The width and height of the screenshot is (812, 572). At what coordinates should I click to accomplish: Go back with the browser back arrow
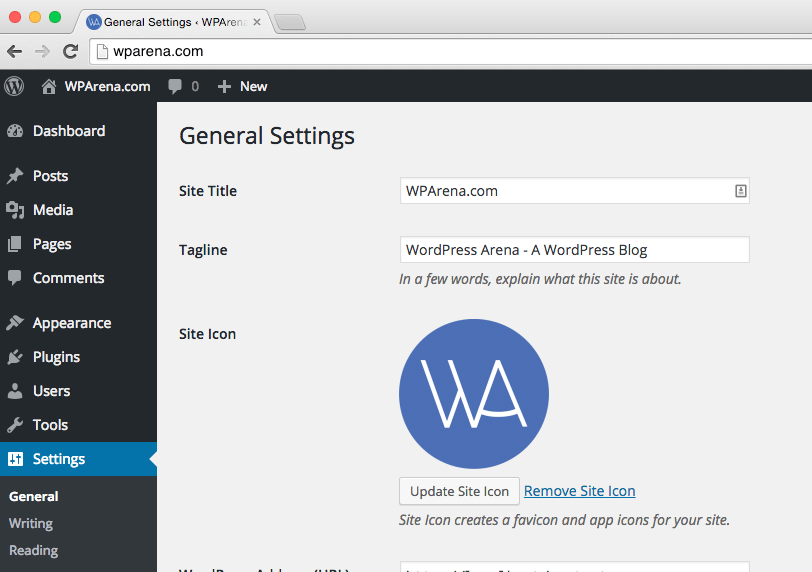[14, 51]
